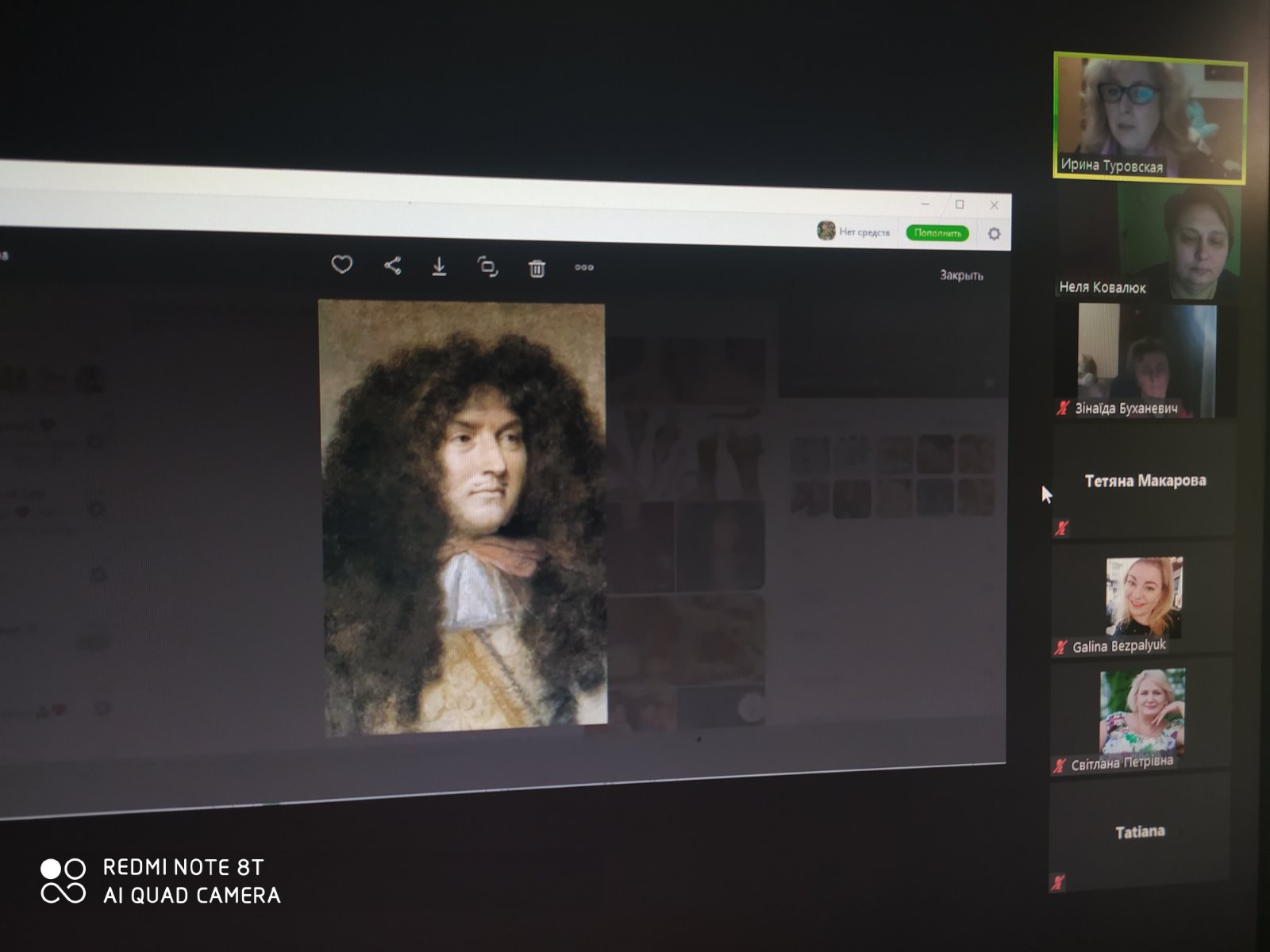Viewport: 1270px width, 952px height.
Task: Select Ирина Туровская video tile
Action: coord(1149,118)
